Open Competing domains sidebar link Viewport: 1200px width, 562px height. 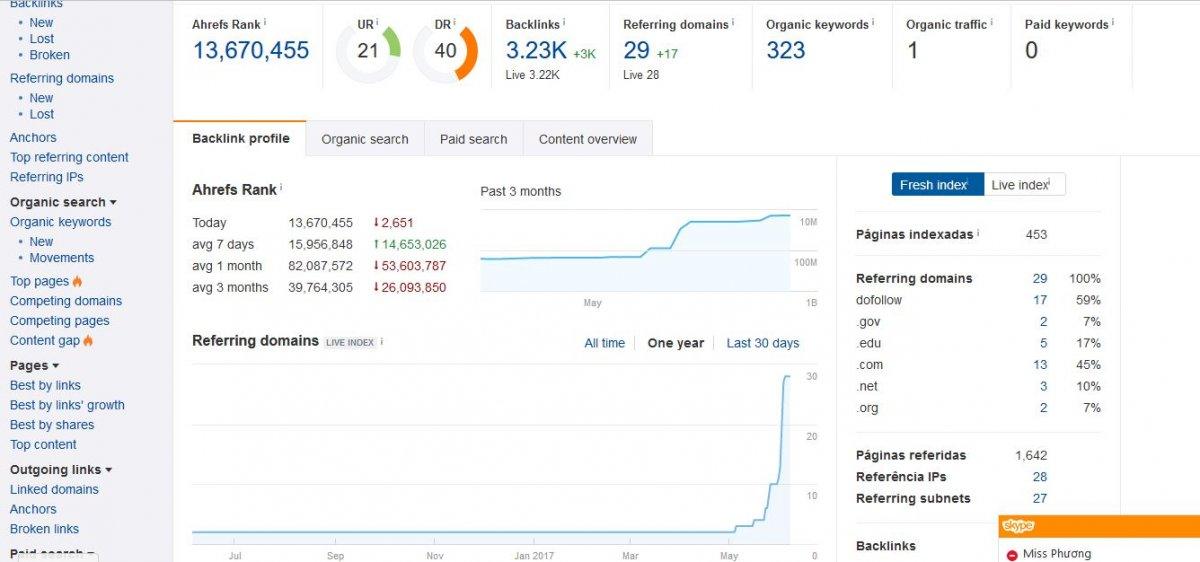pyautogui.click(x=66, y=301)
